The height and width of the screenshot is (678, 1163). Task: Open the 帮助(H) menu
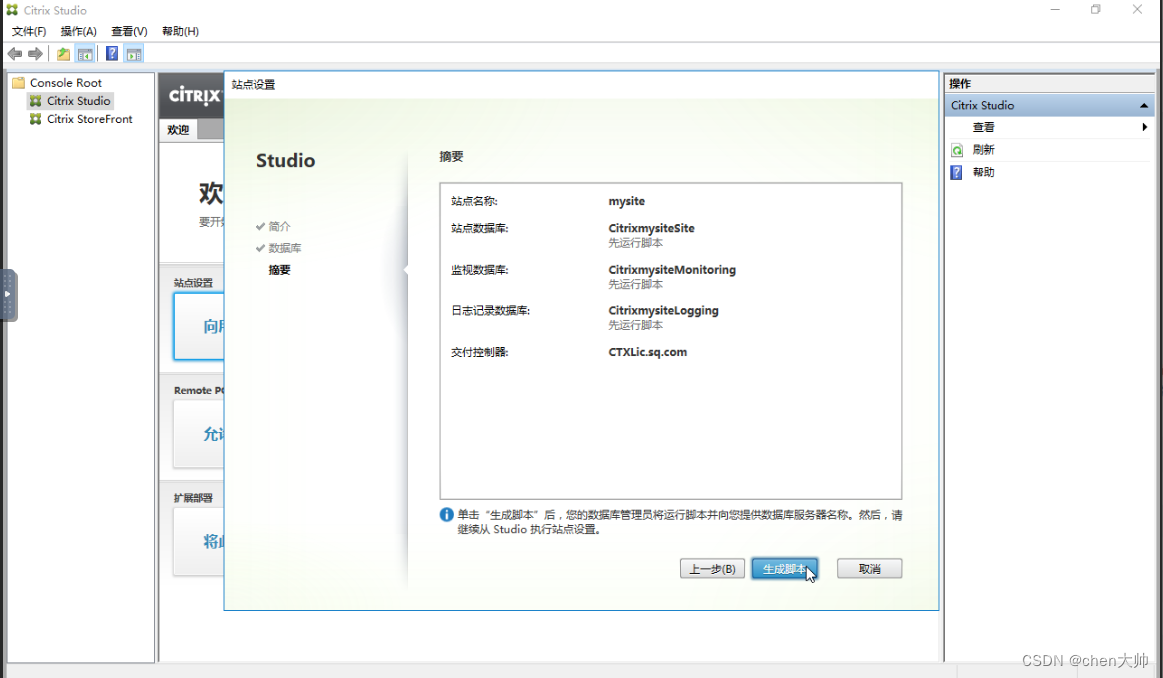180,31
